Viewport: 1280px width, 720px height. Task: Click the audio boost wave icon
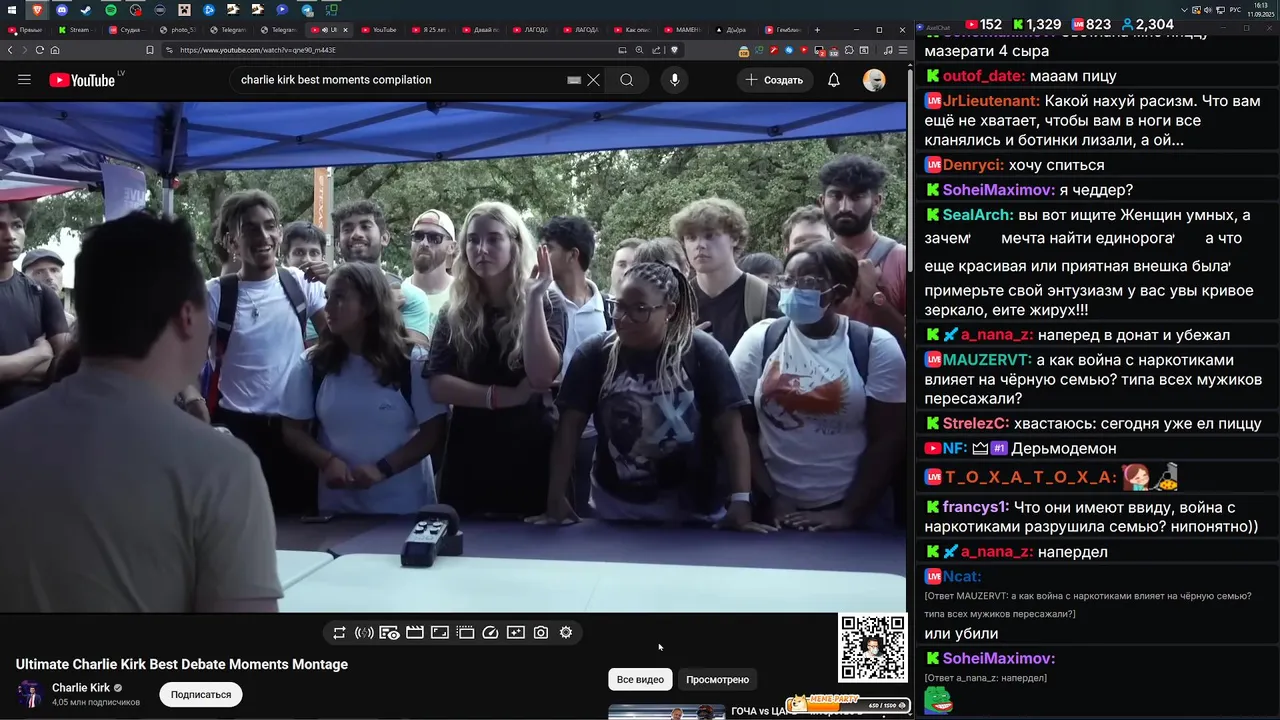[x=364, y=633]
